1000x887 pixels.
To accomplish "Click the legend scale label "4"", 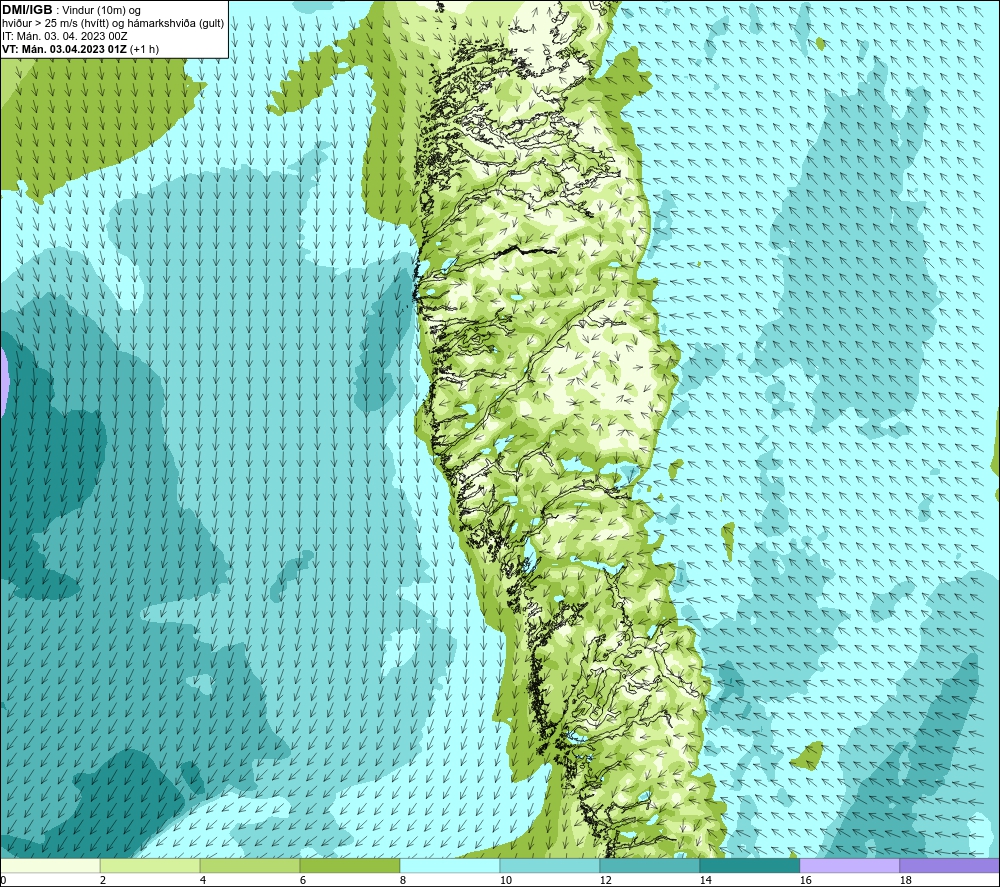I will click(203, 880).
